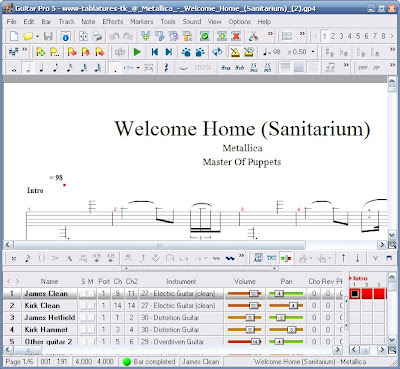Apply the tie note arc icon

coord(183,68)
